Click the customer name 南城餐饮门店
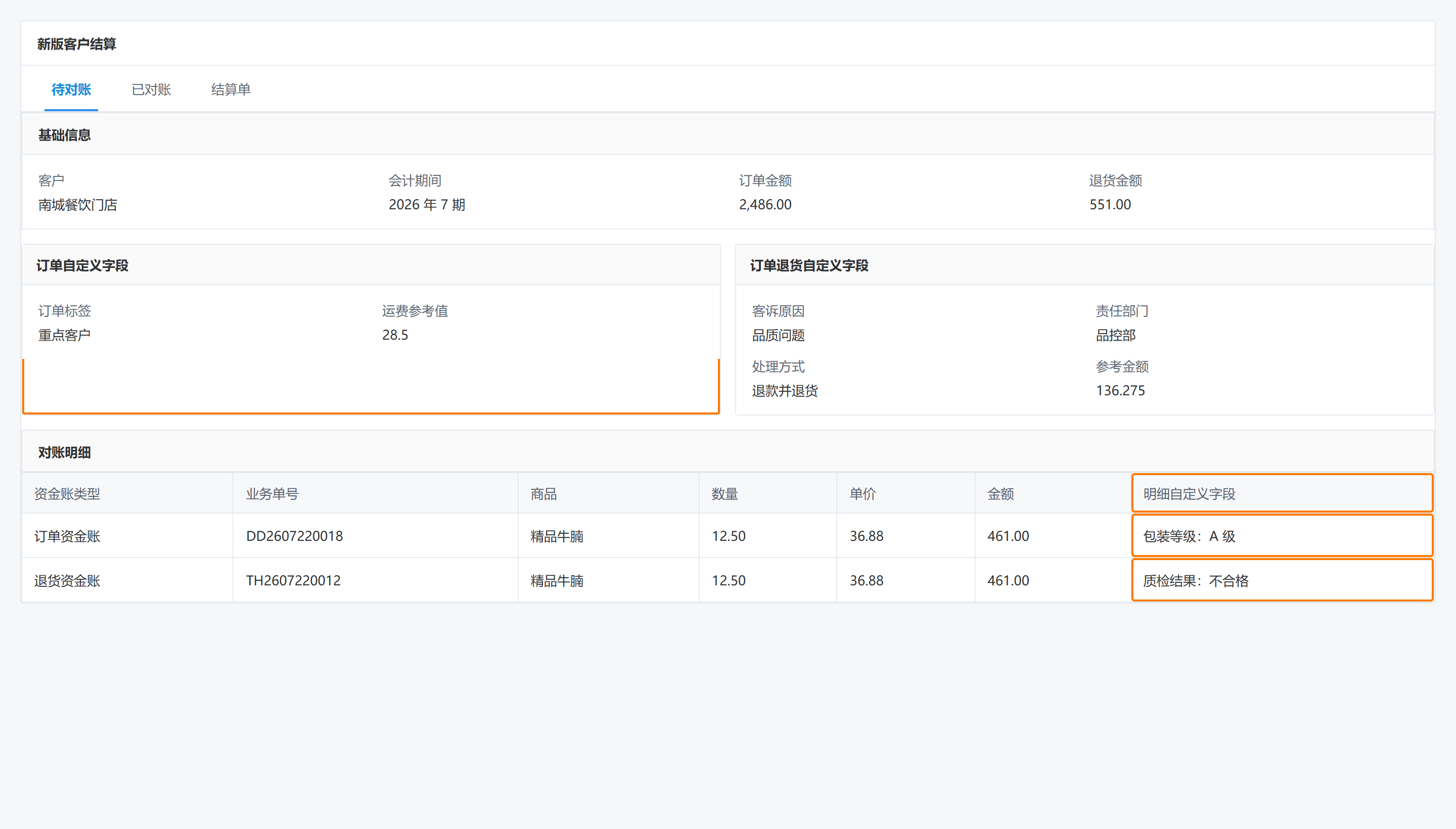1456x829 pixels. click(x=77, y=204)
